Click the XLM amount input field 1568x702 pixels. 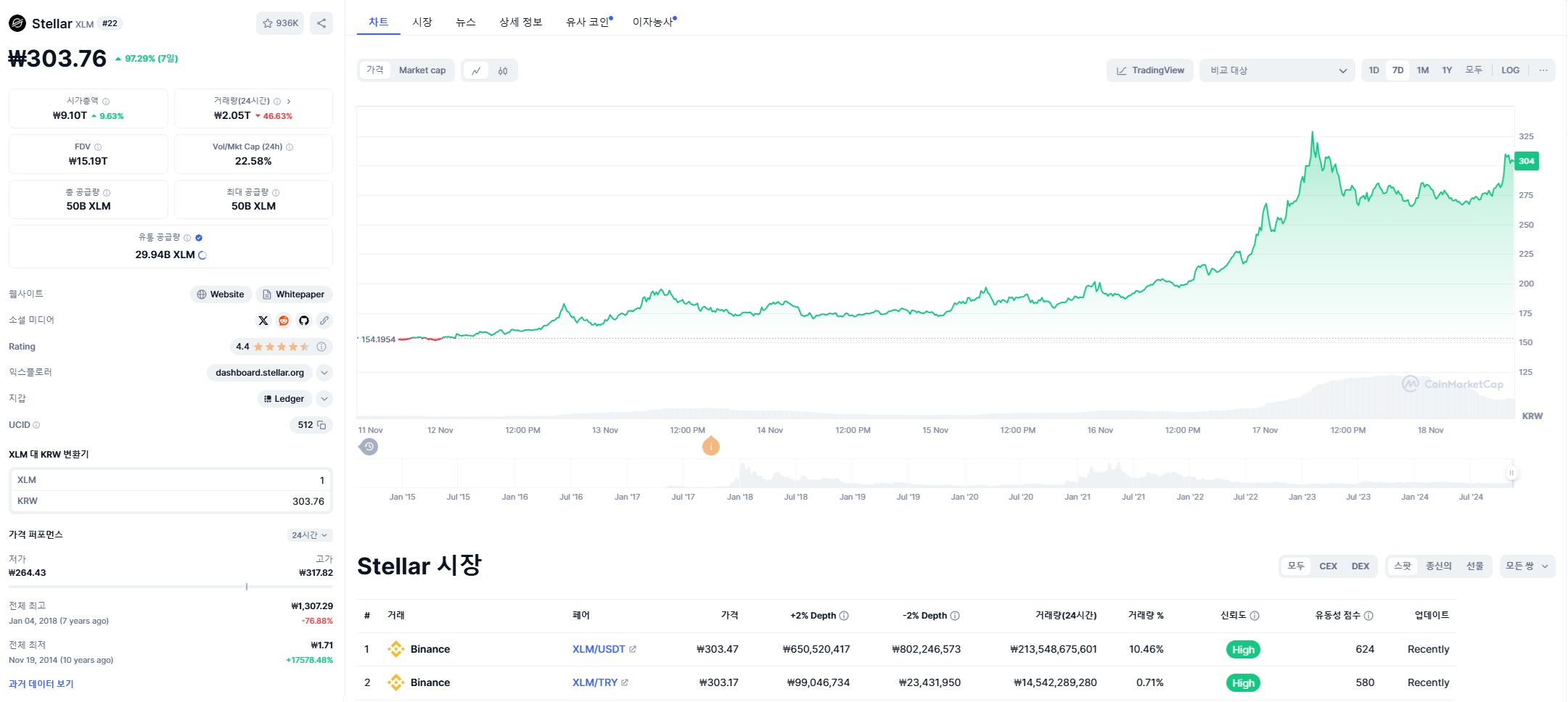171,480
